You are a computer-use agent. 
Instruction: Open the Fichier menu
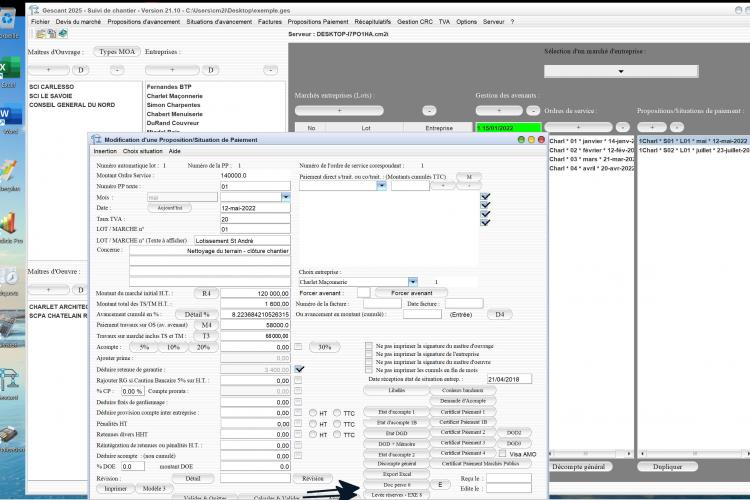40,22
